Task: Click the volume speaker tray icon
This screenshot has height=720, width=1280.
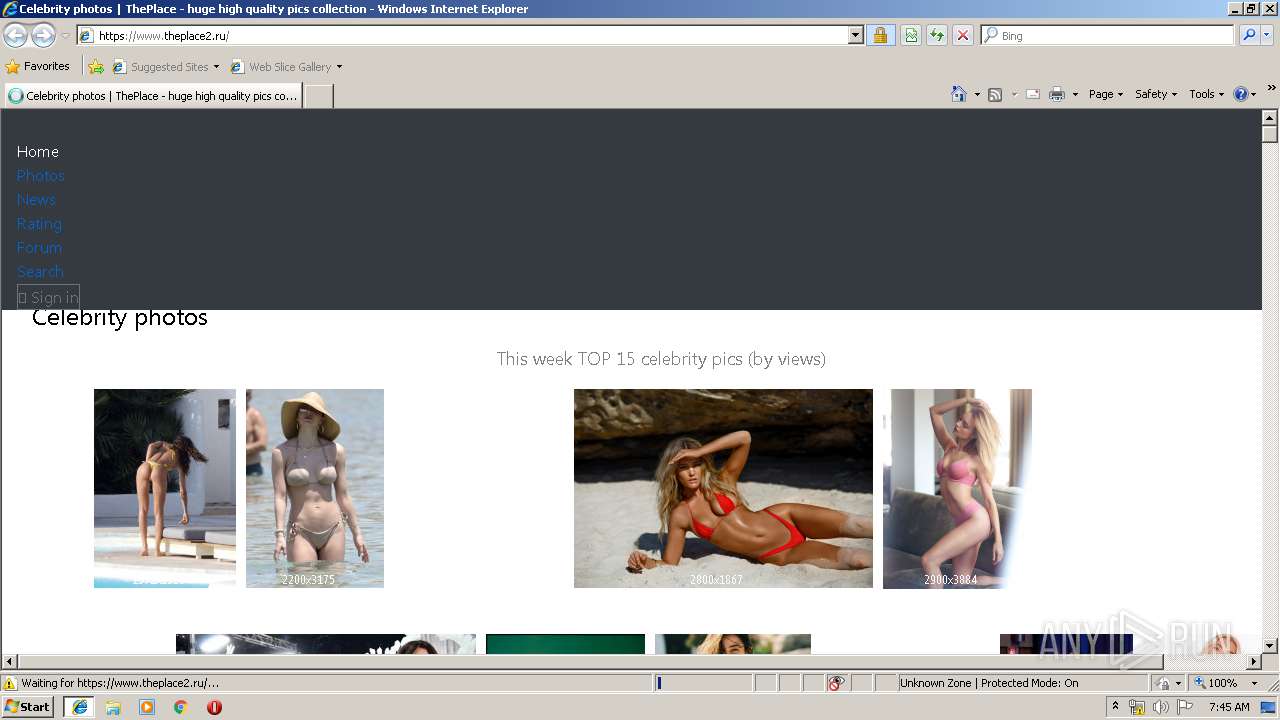Action: (1160, 707)
